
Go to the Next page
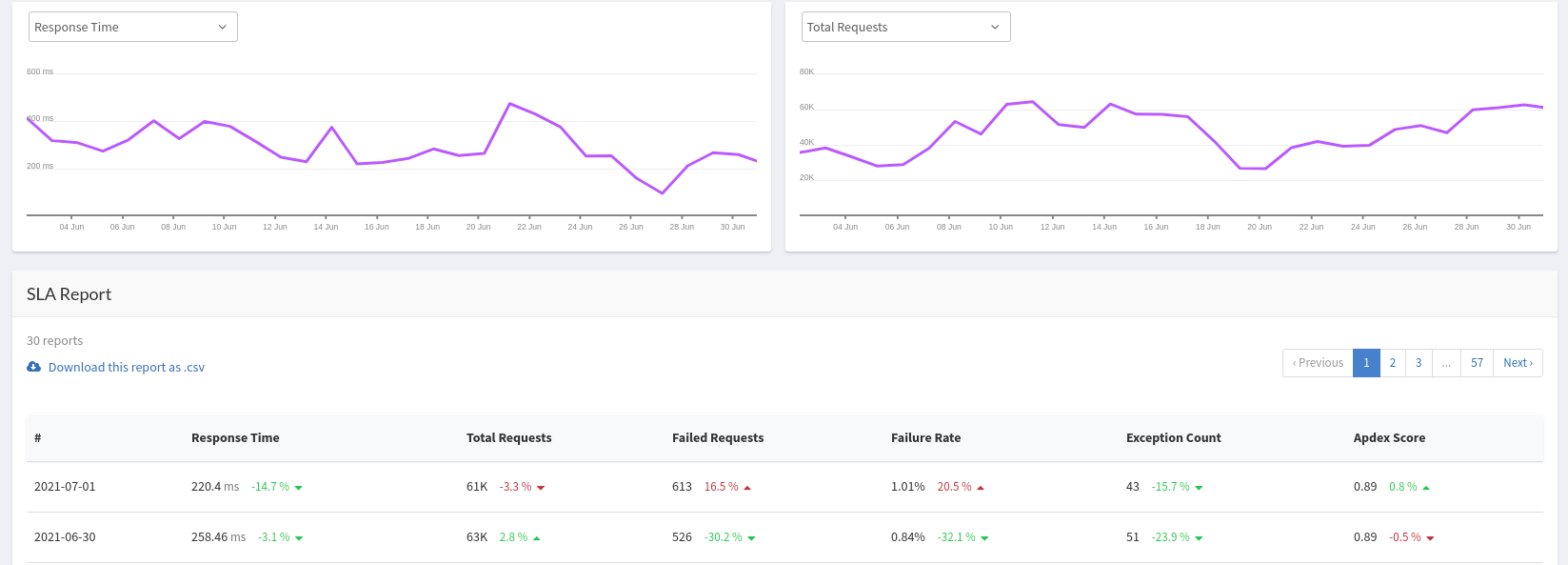click(1518, 363)
